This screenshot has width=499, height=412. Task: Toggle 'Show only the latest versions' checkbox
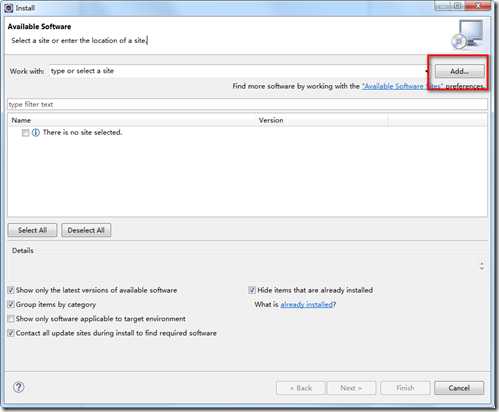pos(11,290)
